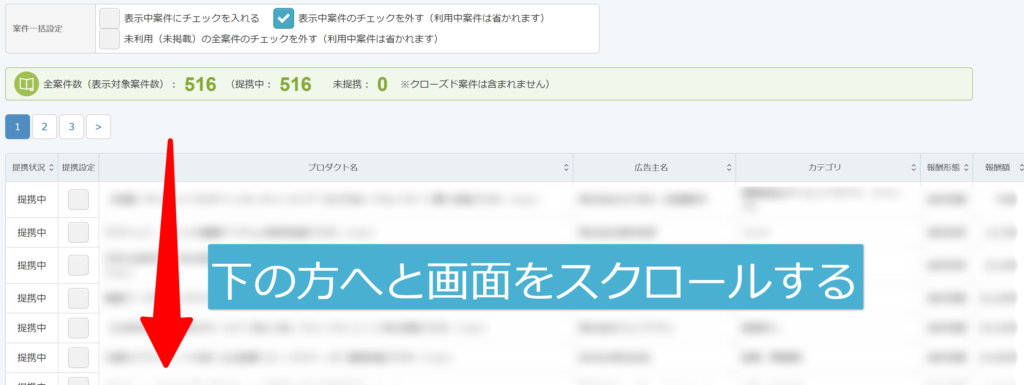Viewport: 1024px width, 385px height.
Task: Sort by 提携状況 column arrows
Action: coord(52,168)
